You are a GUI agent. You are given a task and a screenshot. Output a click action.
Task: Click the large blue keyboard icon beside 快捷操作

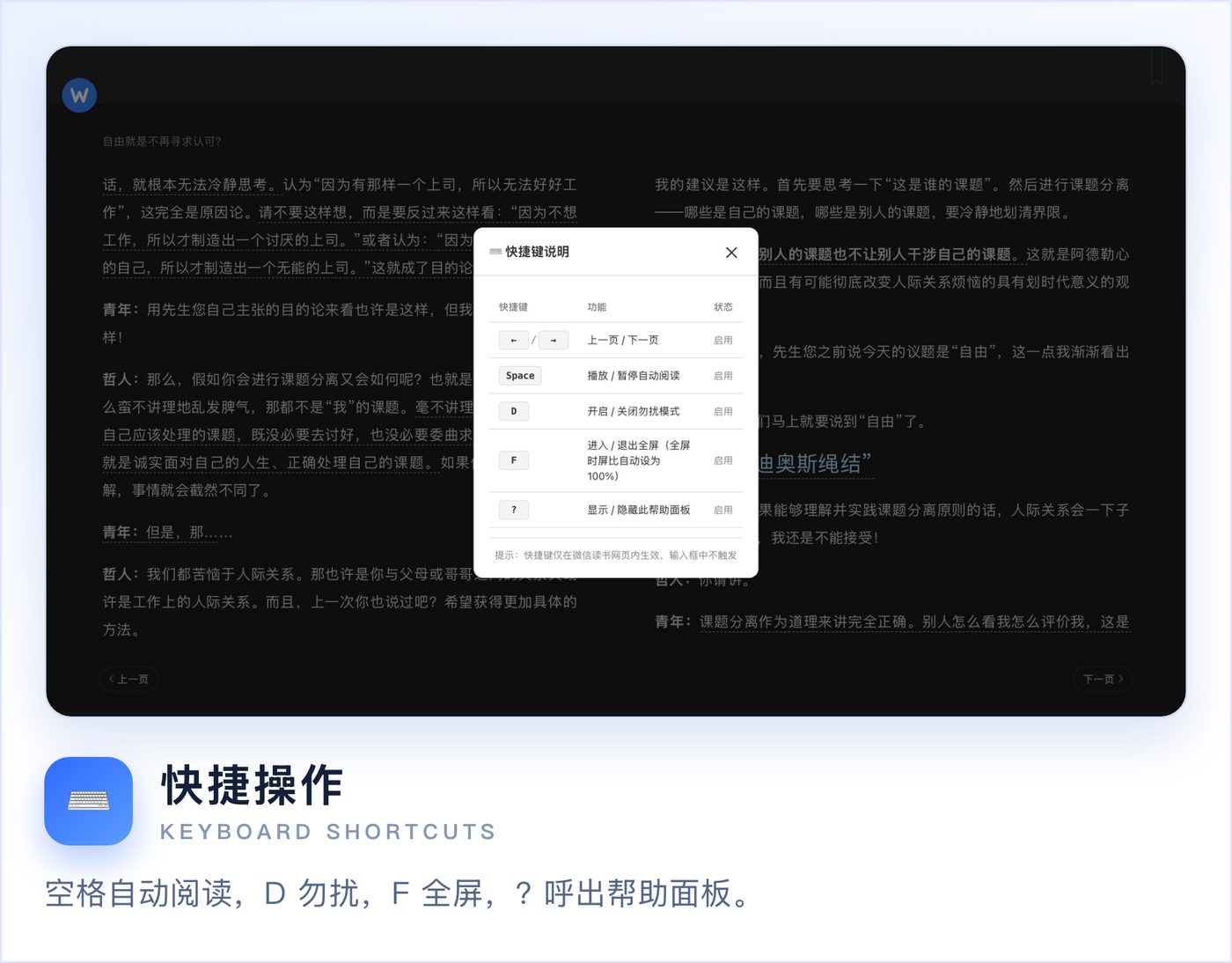pos(89,801)
